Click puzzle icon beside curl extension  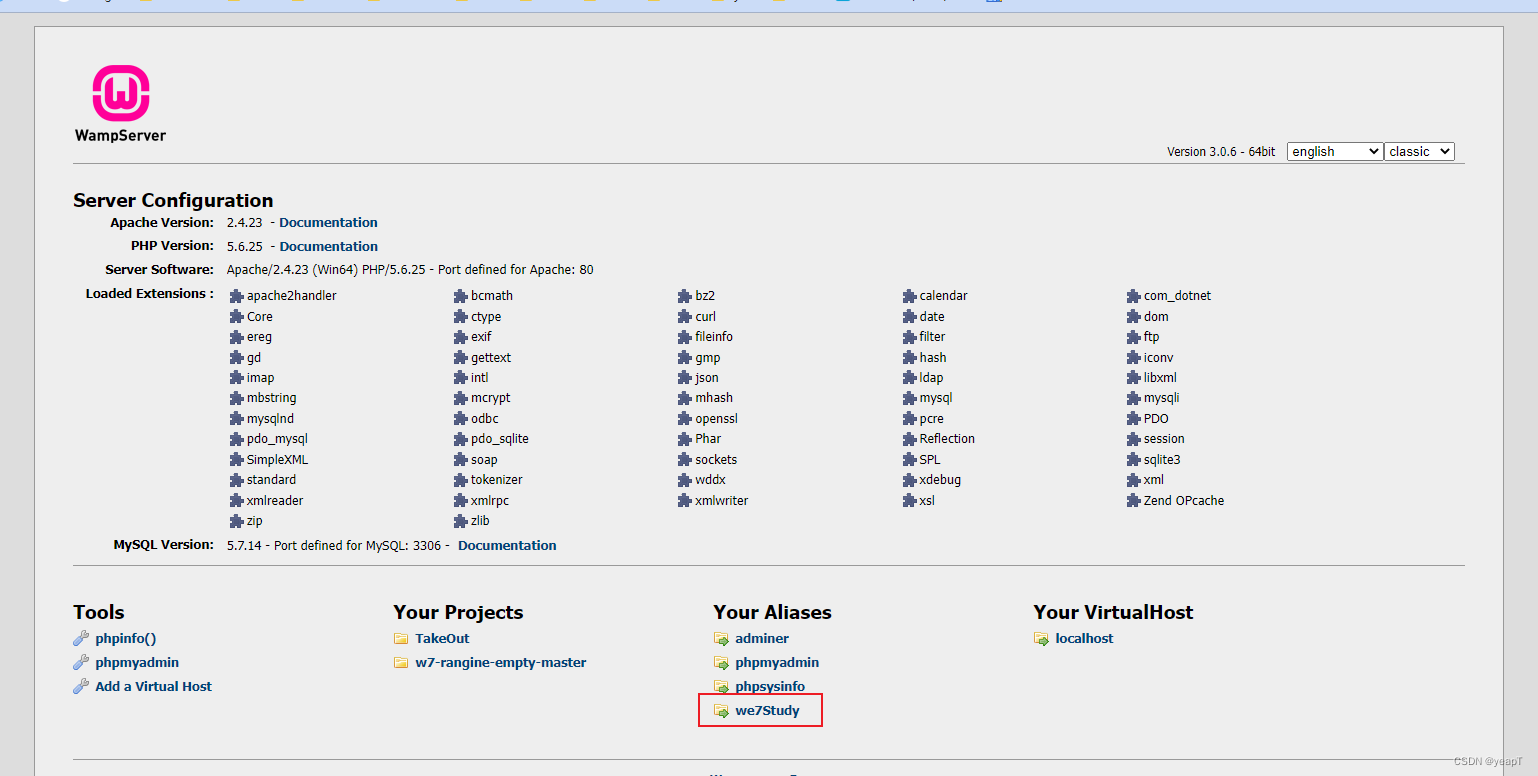[685, 317]
